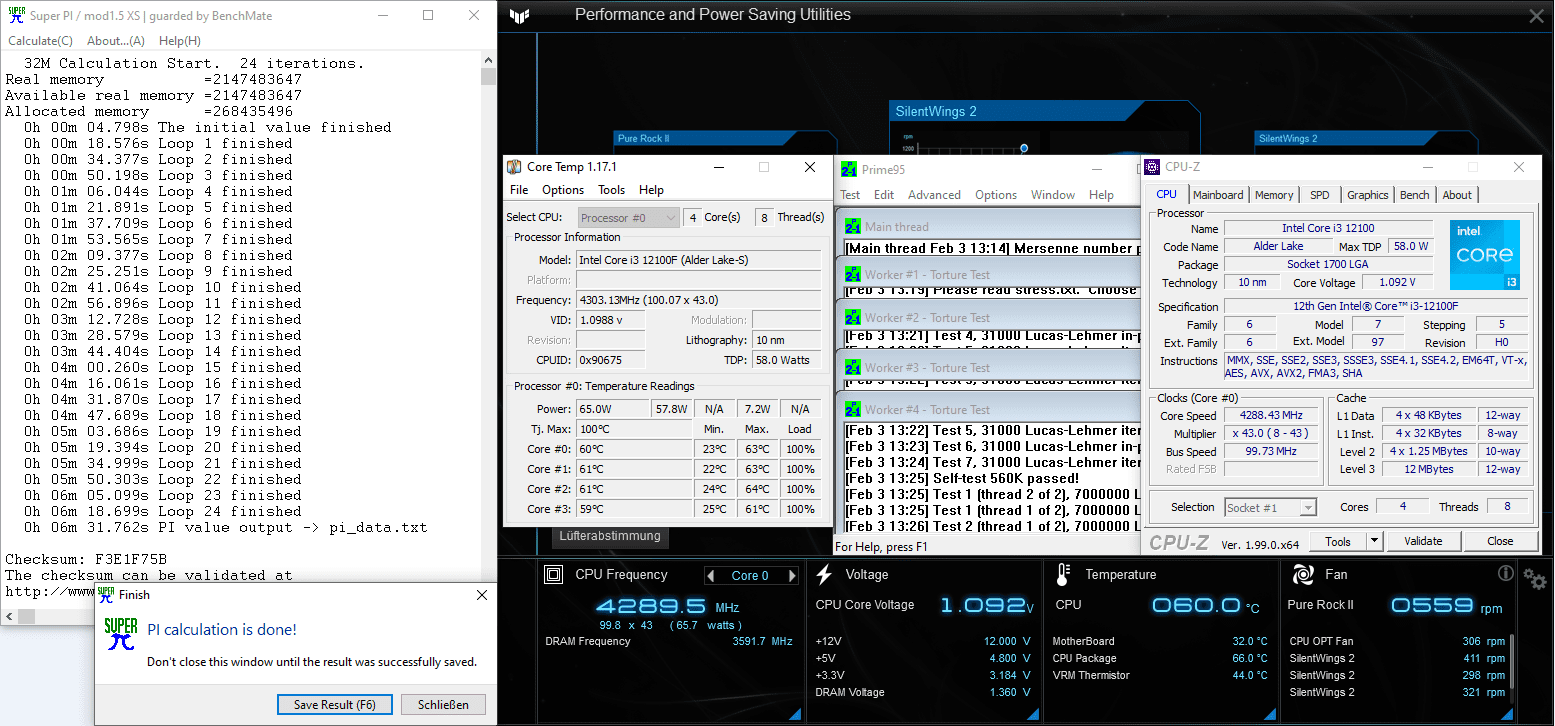Screen dimensions: 1555x726
Task: Expand the CPU Frequency panel corner triangle
Action: [795, 713]
